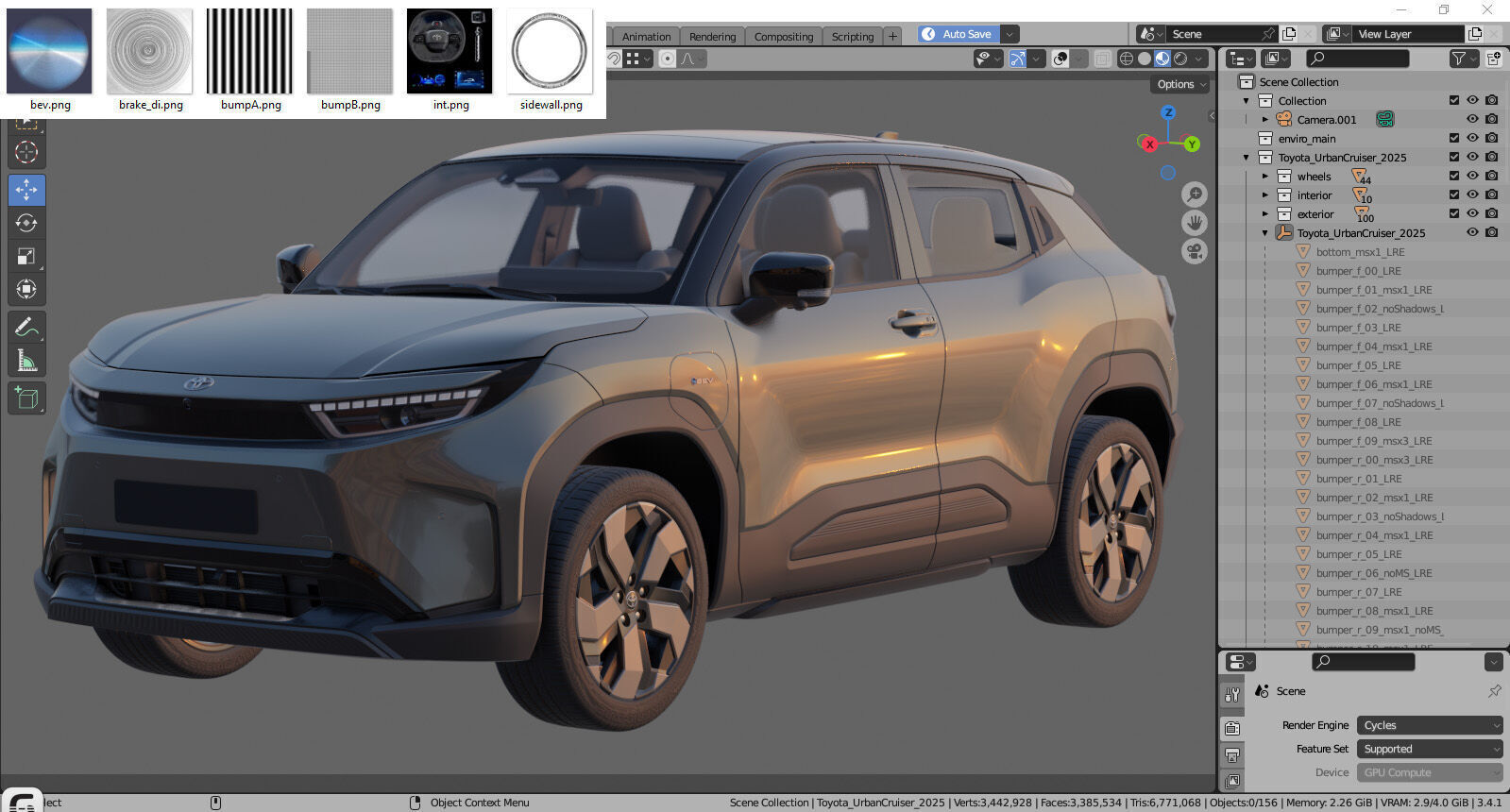The height and width of the screenshot is (812, 1510).
Task: Activate the Scale tool
Action: [x=26, y=256]
